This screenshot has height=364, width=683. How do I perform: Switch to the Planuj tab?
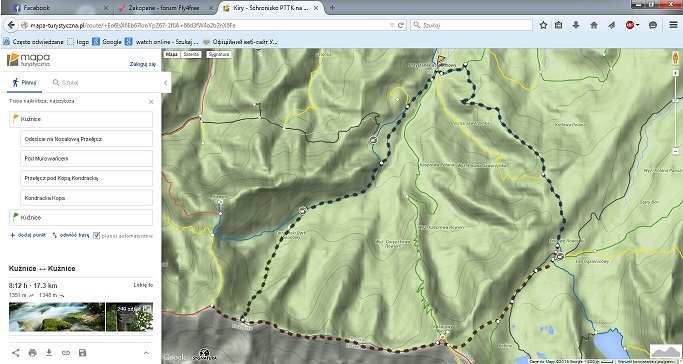pyautogui.click(x=24, y=82)
